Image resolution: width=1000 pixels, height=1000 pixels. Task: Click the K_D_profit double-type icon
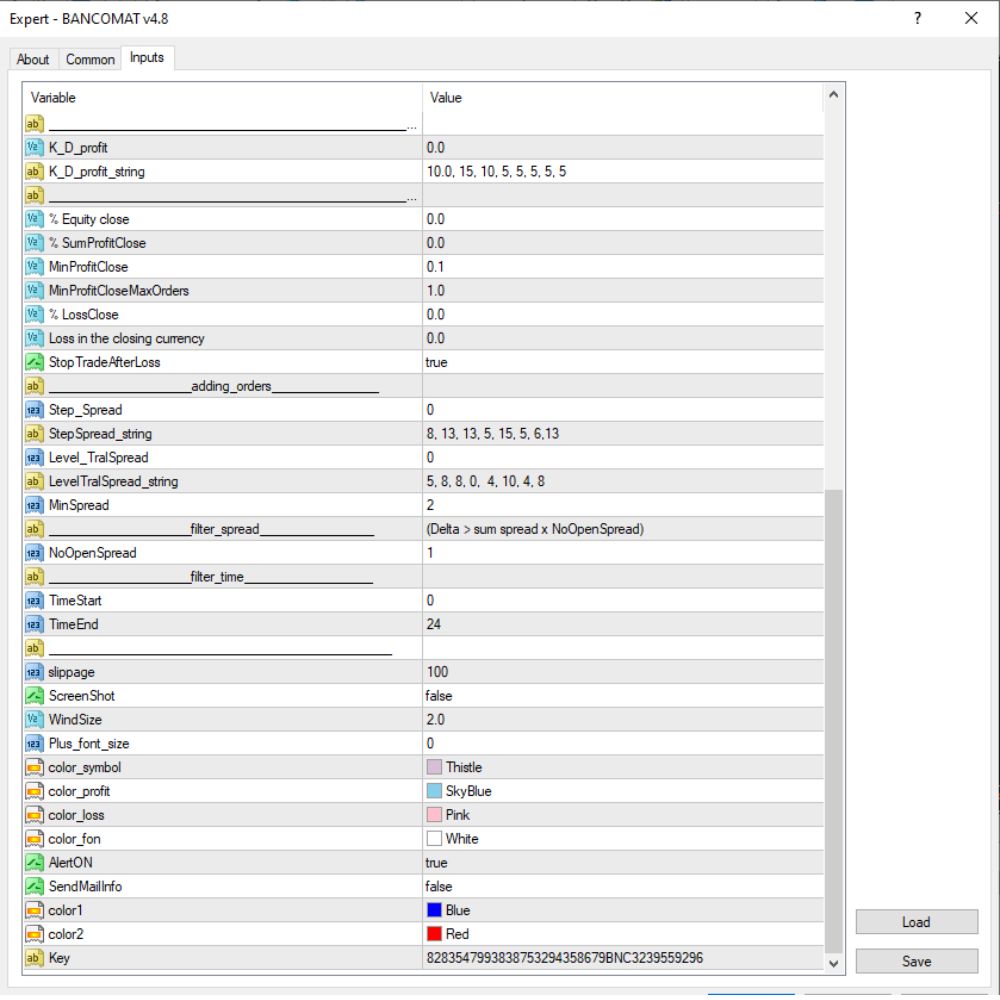click(x=34, y=147)
